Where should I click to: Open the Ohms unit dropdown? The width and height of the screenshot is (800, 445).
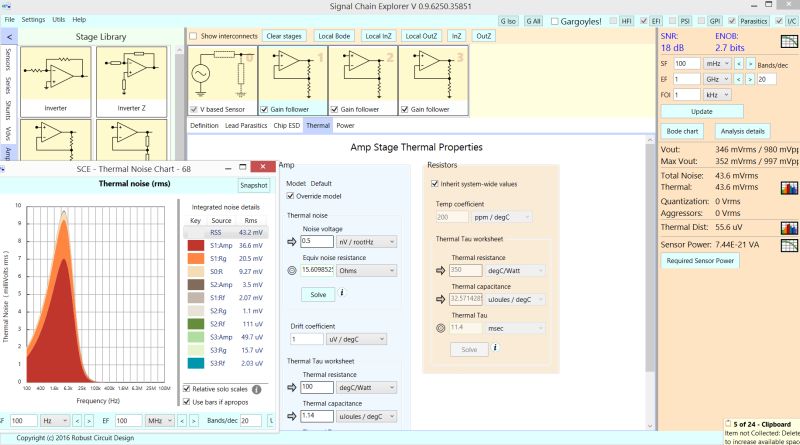click(366, 270)
